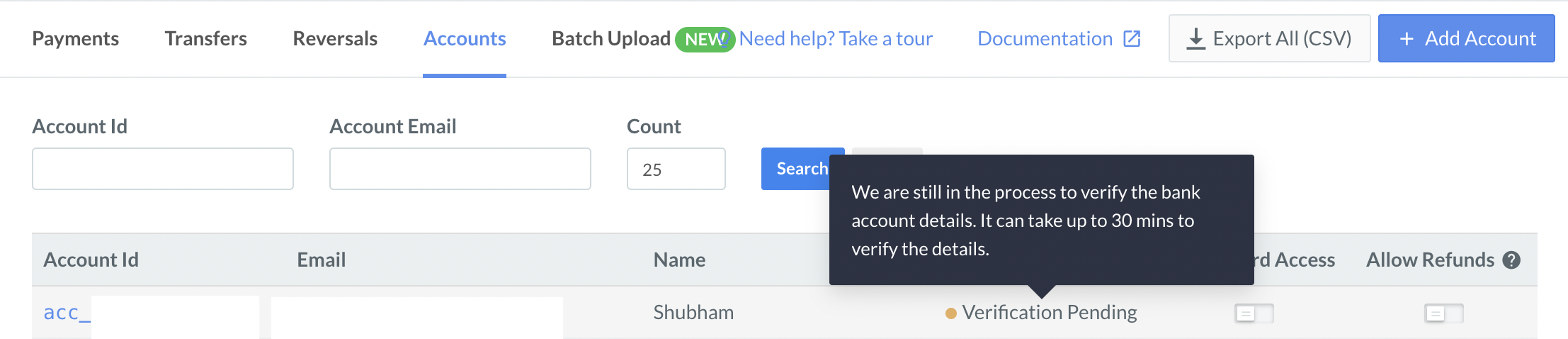The height and width of the screenshot is (339, 1568).
Task: Click the download icon in Export All
Action: (x=1195, y=38)
